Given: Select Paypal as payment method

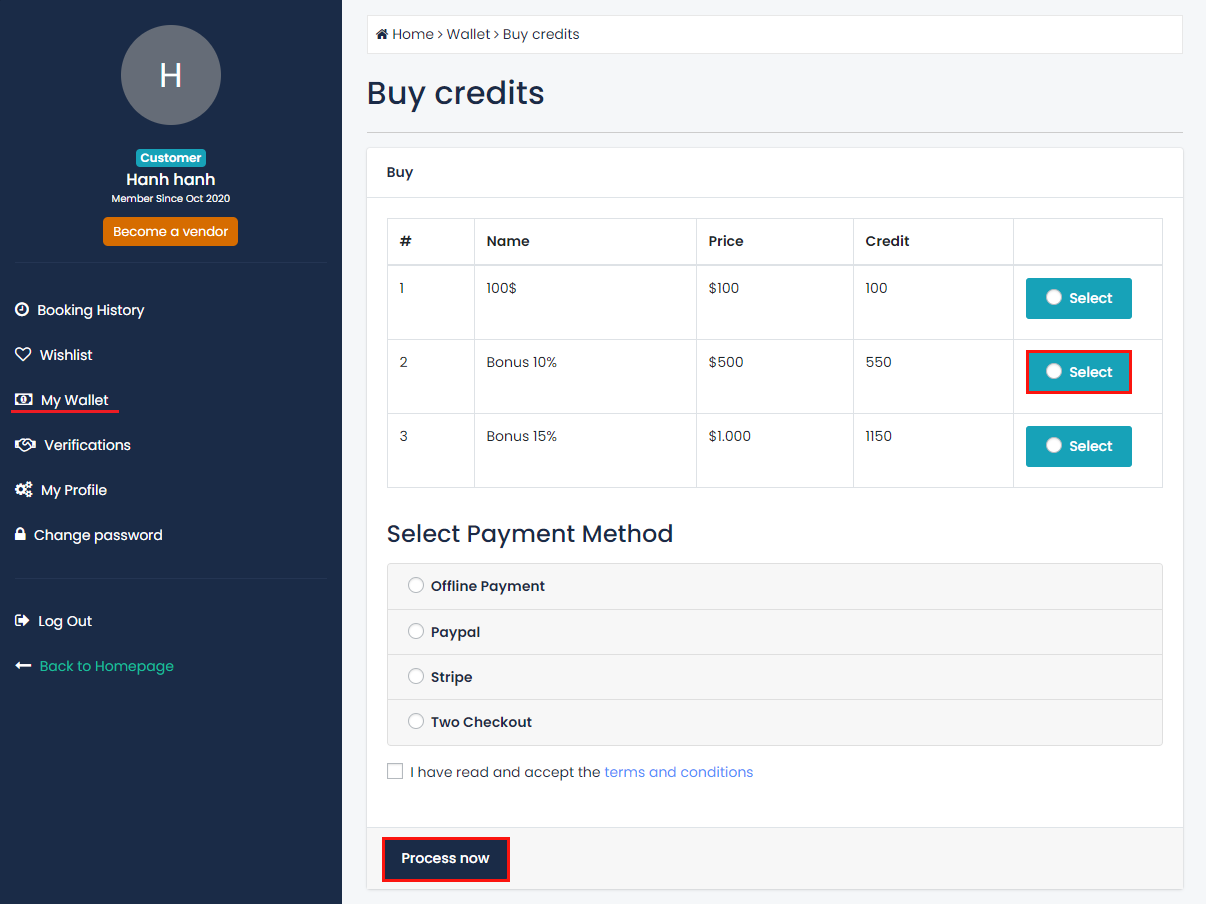Looking at the screenshot, I should point(416,632).
